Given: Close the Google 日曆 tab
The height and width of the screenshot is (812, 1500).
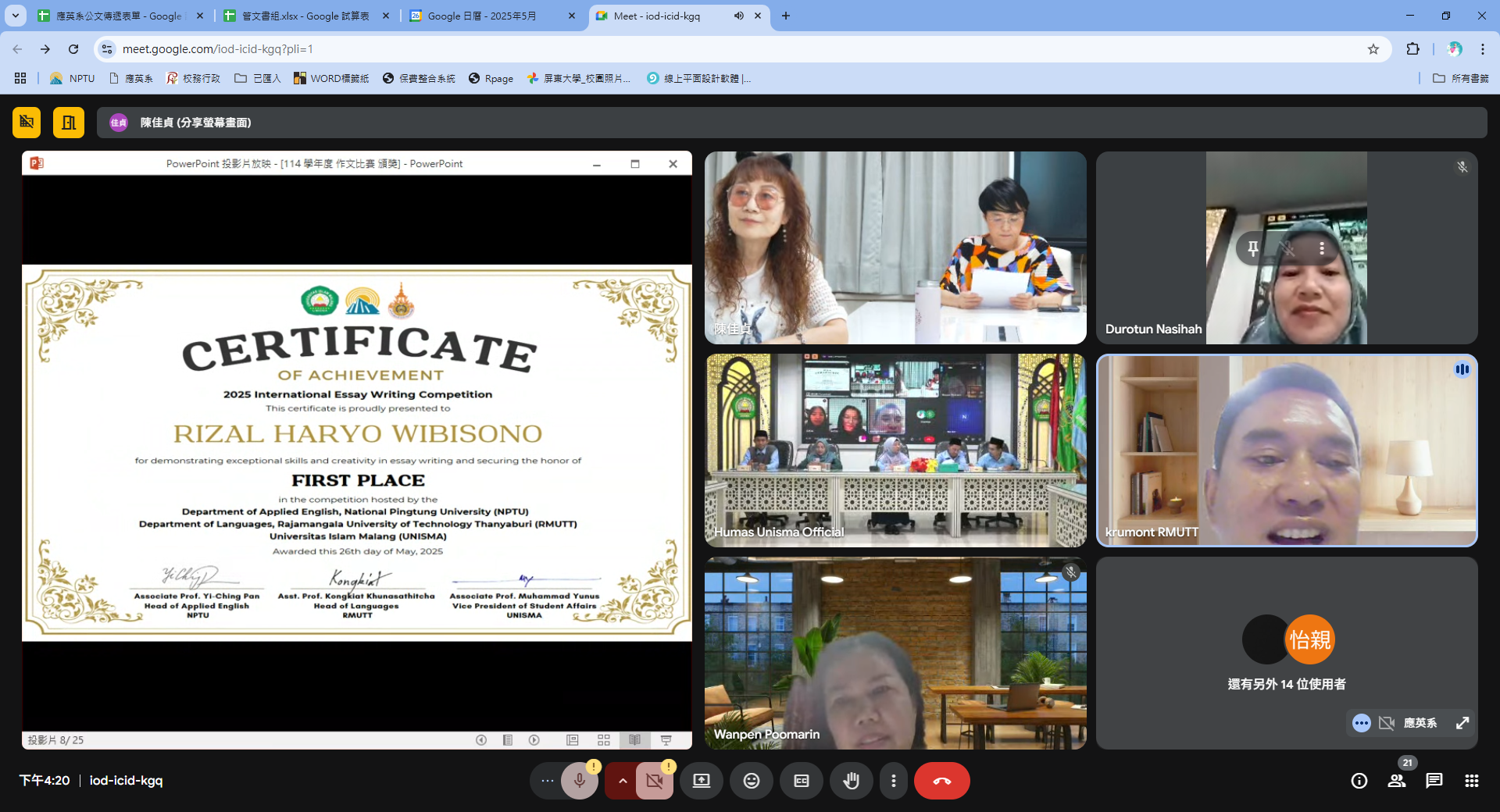Looking at the screenshot, I should [x=572, y=16].
